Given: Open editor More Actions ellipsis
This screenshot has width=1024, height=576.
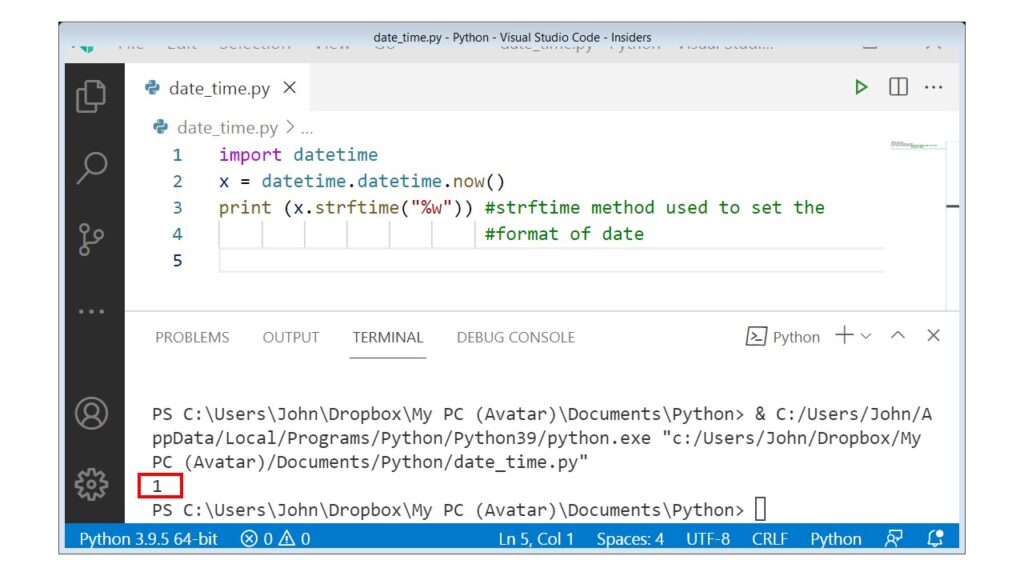Looking at the screenshot, I should tap(933, 87).
